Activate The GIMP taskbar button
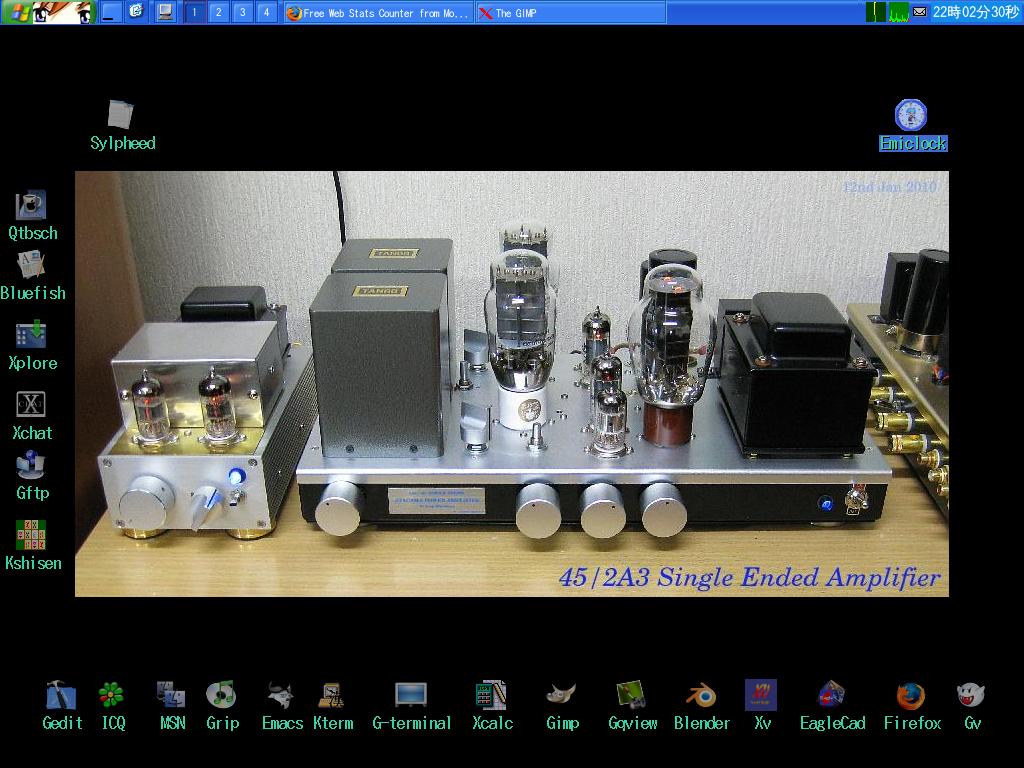 [570, 12]
